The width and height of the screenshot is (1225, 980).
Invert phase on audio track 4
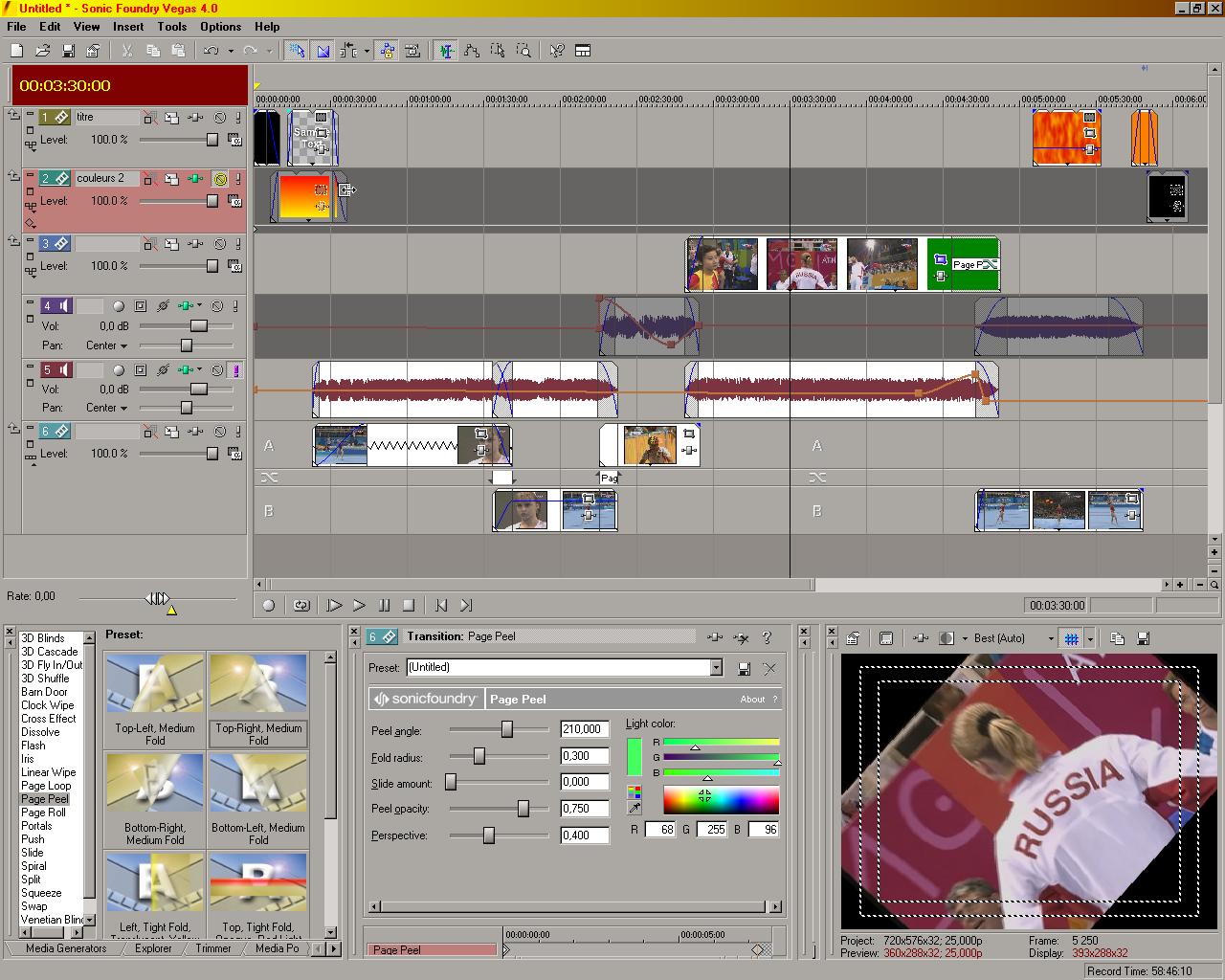coord(163,306)
